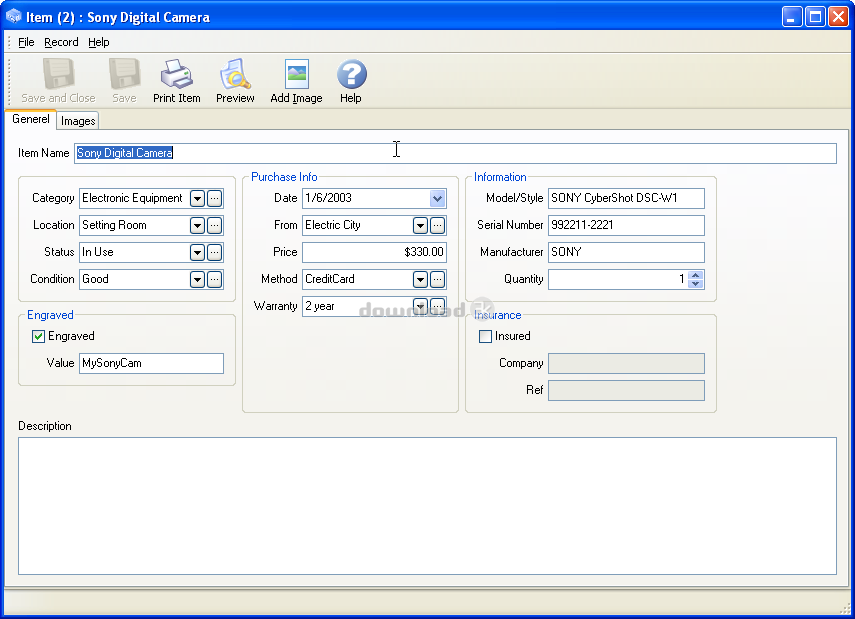Maximize the Item window
This screenshot has height=619, width=855.
pyautogui.click(x=815, y=17)
